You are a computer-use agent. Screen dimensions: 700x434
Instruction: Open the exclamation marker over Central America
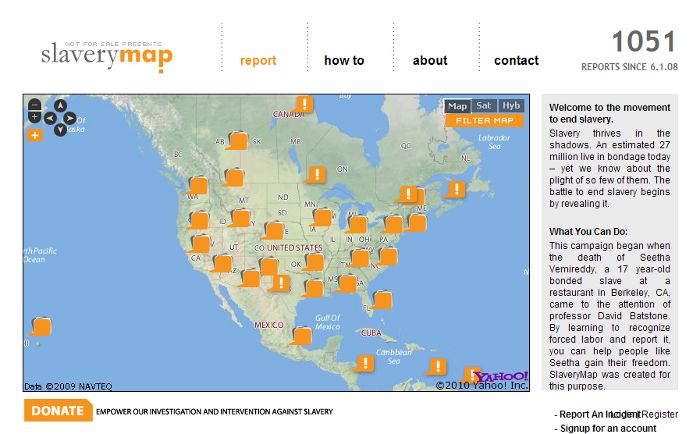click(x=364, y=363)
